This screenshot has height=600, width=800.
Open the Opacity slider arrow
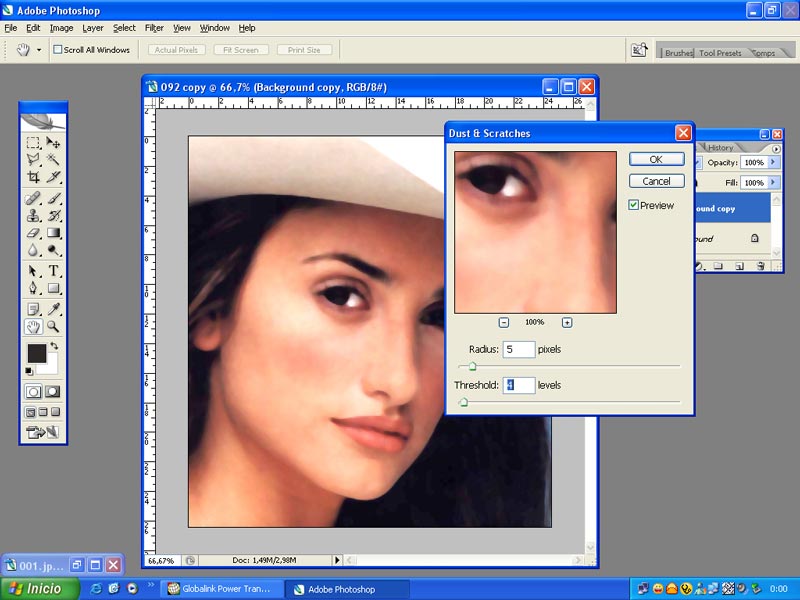click(x=773, y=162)
